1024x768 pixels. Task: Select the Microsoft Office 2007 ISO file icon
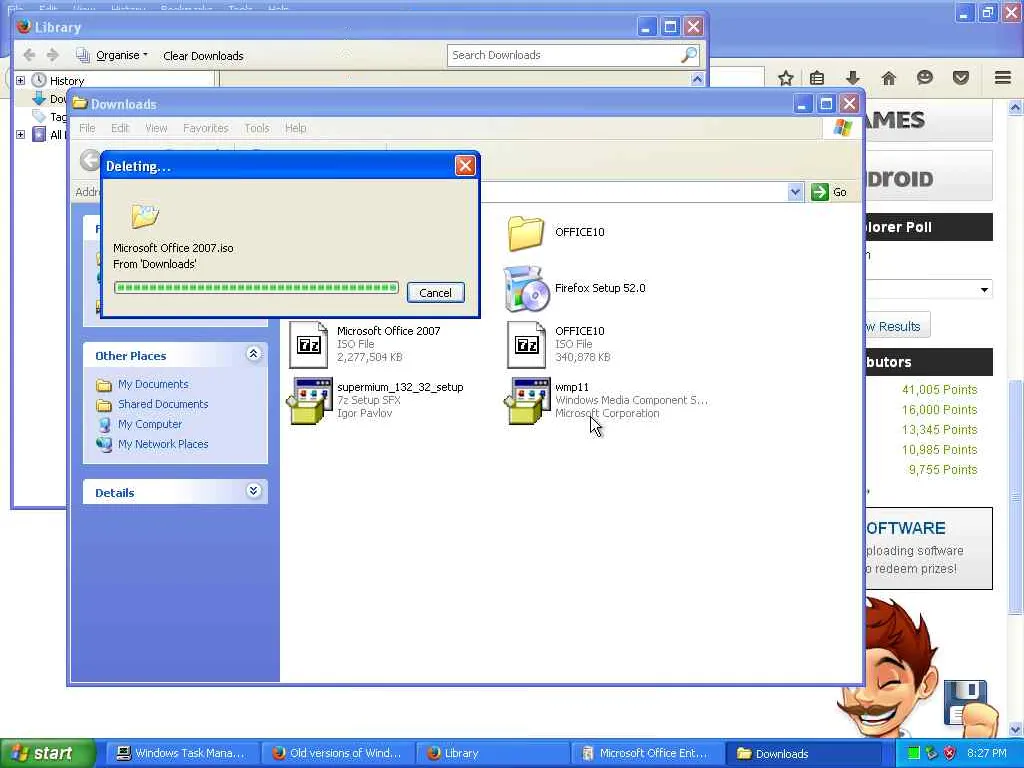[x=308, y=345]
